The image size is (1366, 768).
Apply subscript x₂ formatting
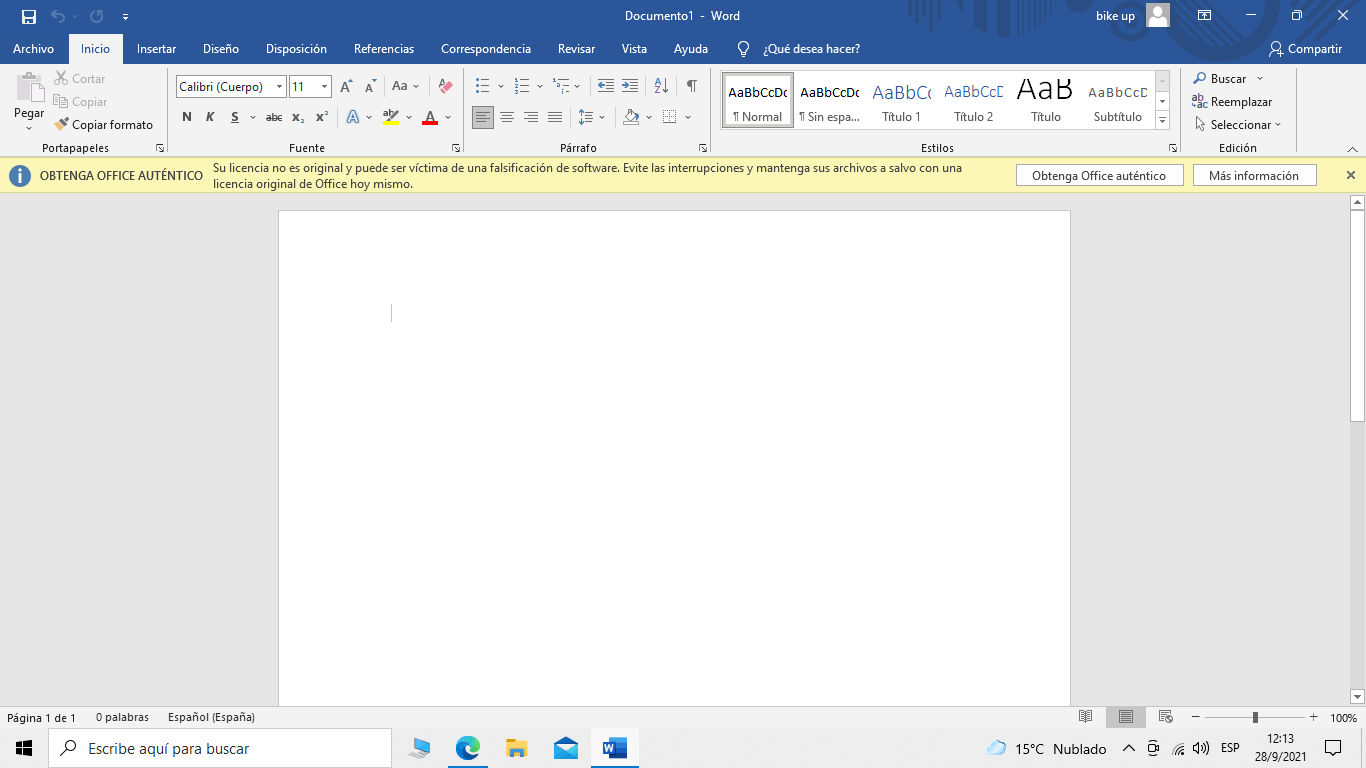(298, 117)
